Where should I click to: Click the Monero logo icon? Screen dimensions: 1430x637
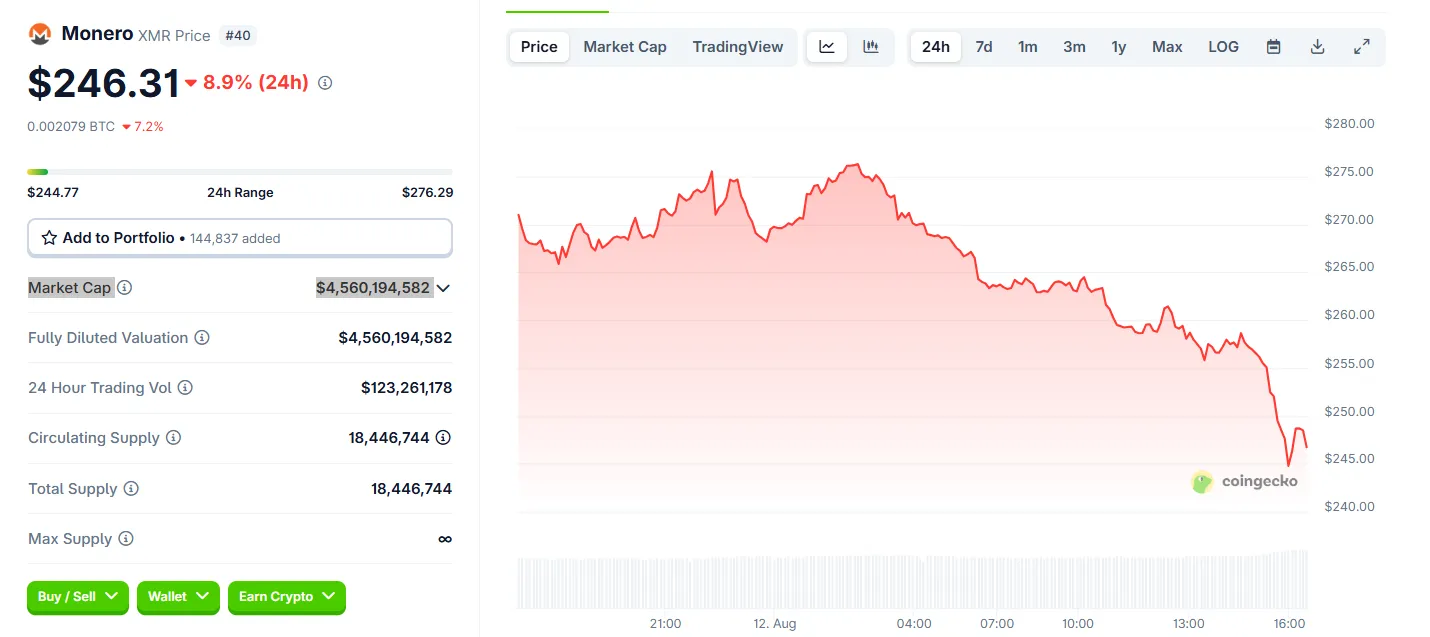click(x=40, y=34)
